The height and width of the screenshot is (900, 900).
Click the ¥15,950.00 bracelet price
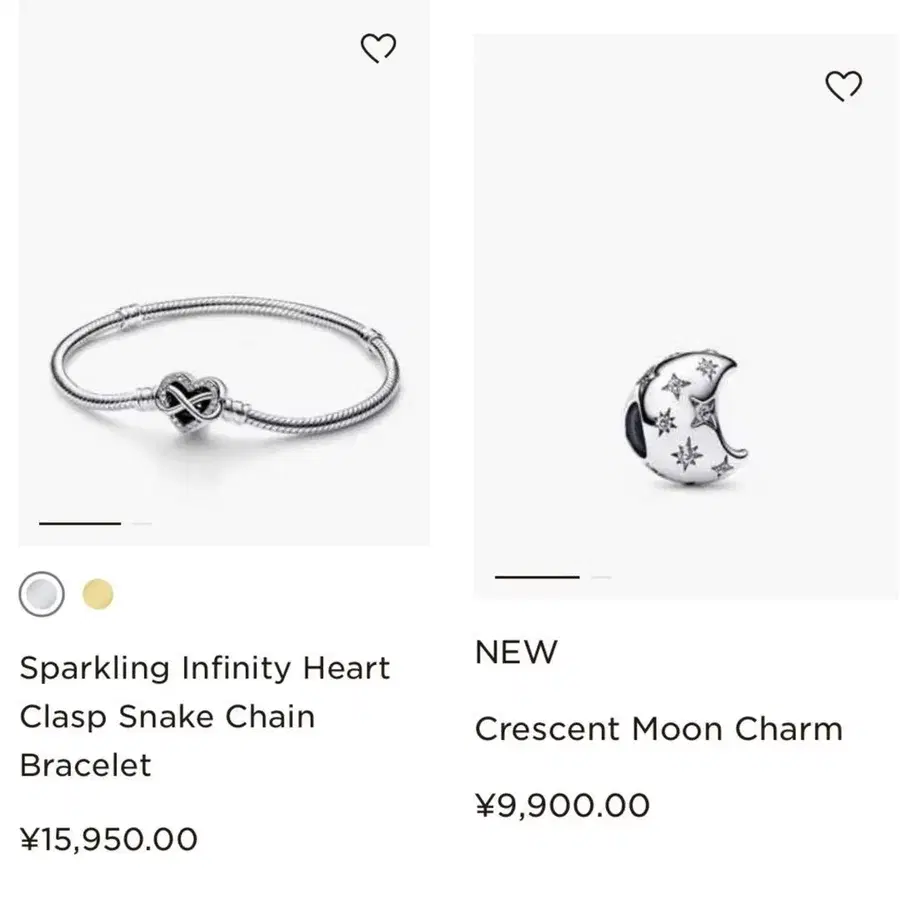point(109,838)
